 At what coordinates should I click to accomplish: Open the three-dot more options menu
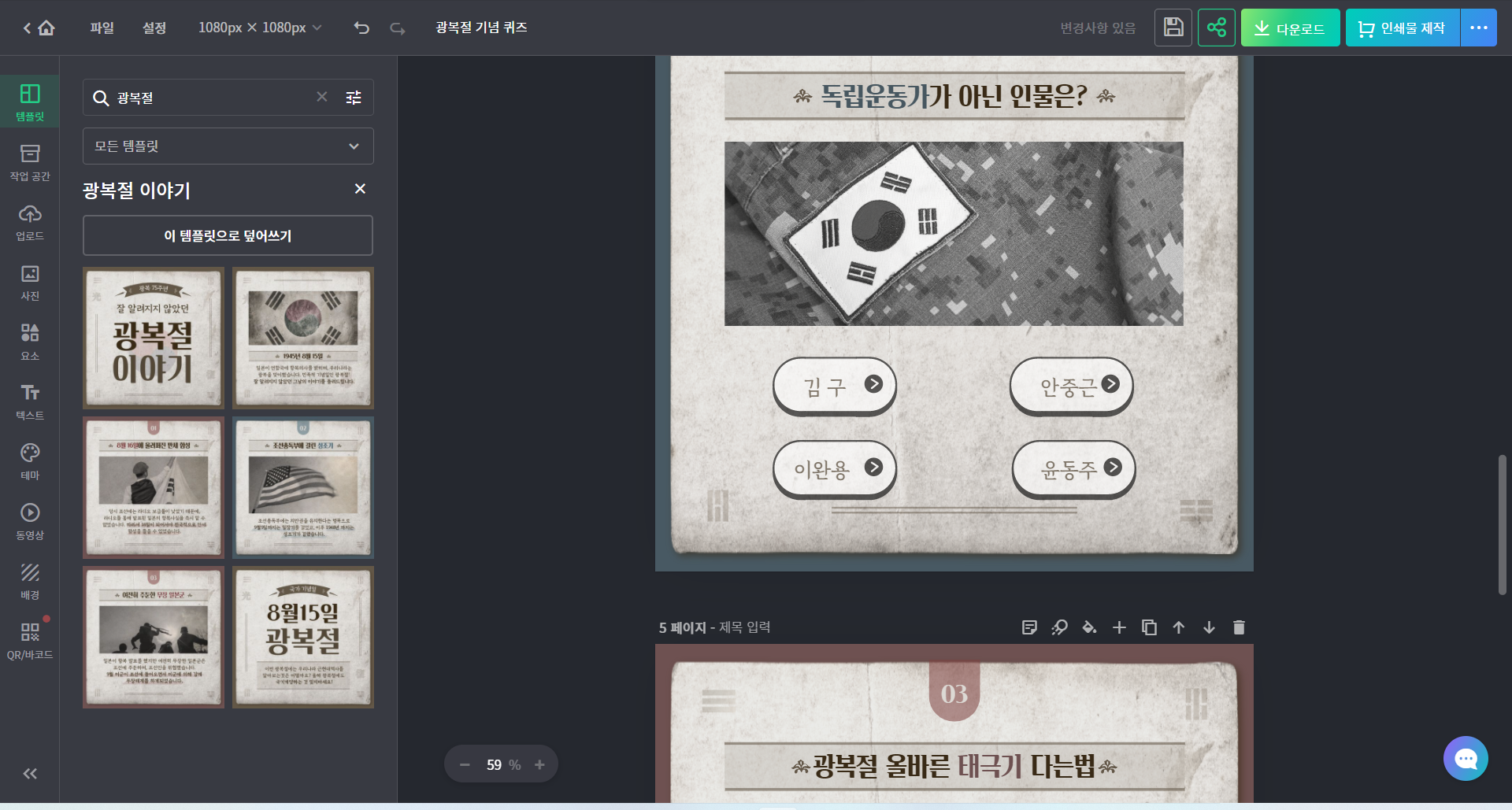pyautogui.click(x=1479, y=28)
